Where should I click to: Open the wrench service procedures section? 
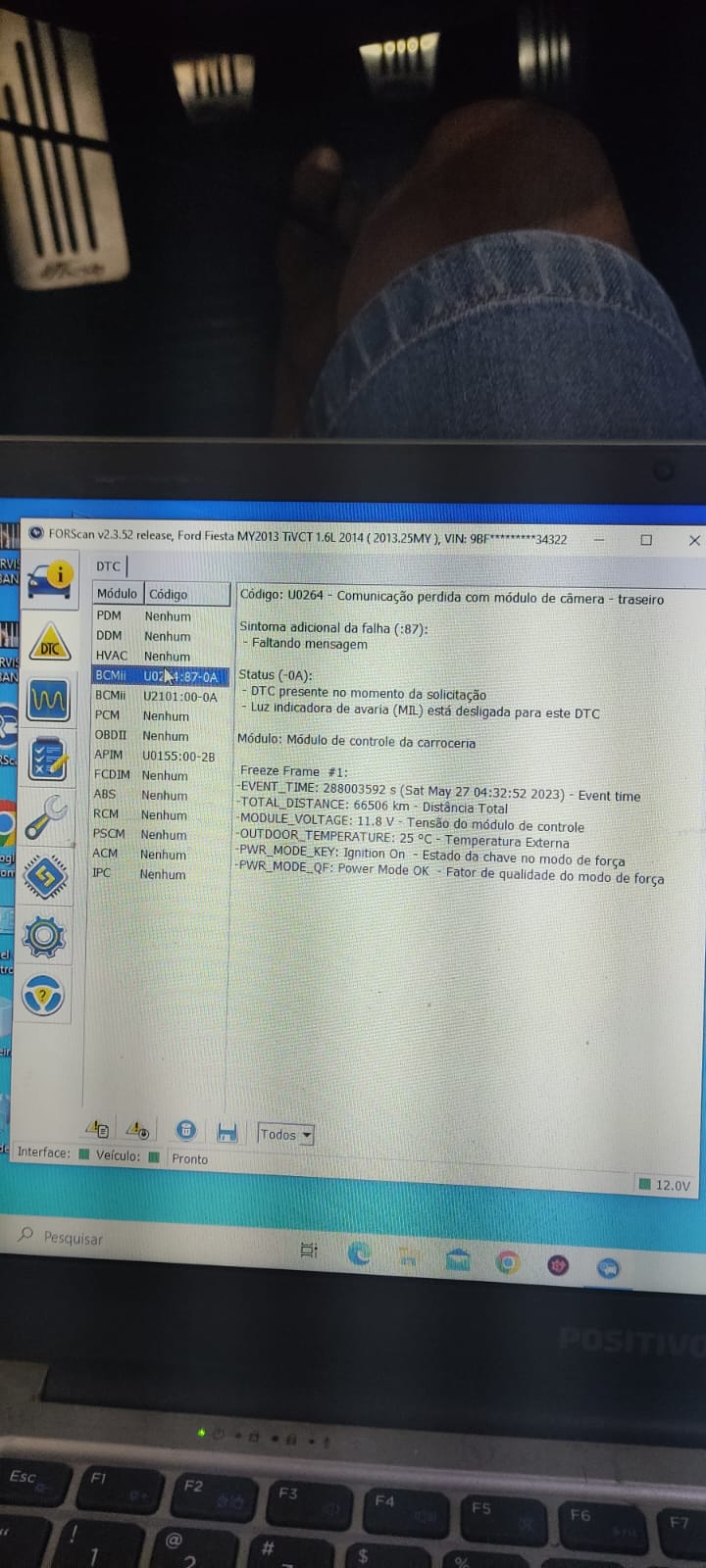pyautogui.click(x=45, y=816)
